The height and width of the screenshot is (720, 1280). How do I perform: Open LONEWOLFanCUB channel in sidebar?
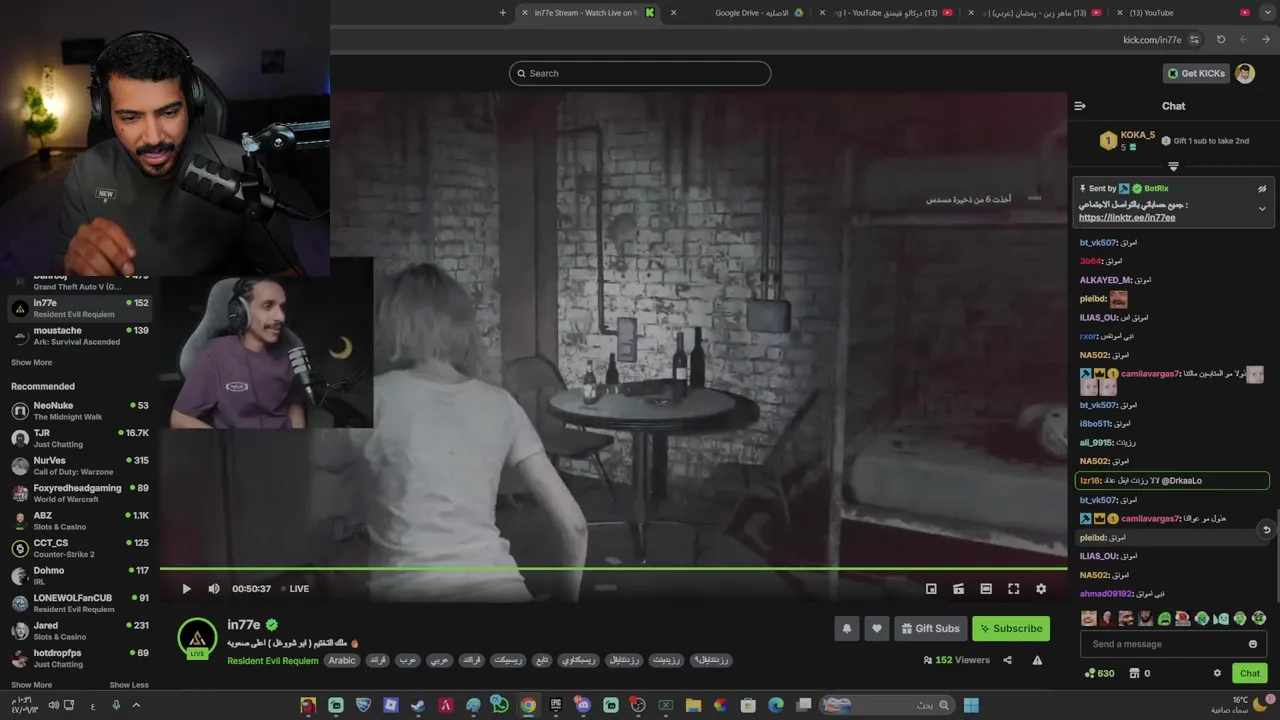tap(80, 603)
